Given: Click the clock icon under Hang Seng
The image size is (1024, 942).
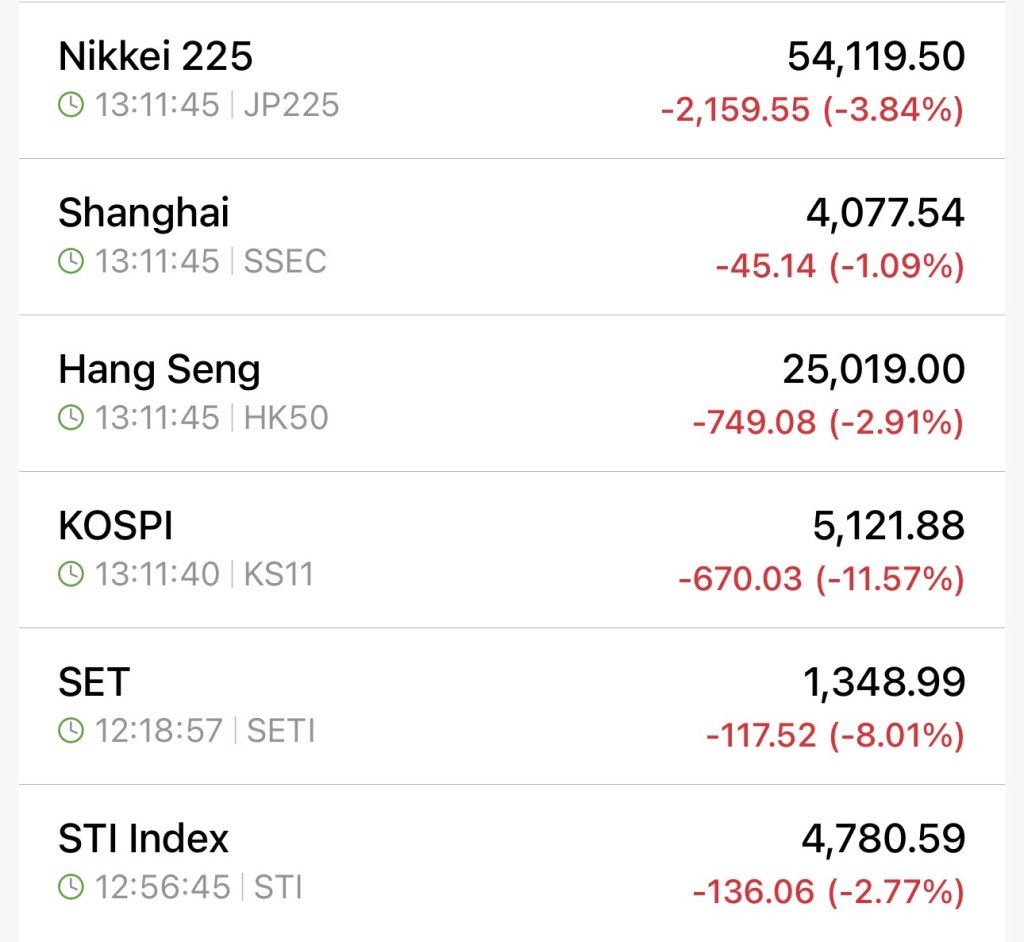Looking at the screenshot, I should pyautogui.click(x=71, y=418).
